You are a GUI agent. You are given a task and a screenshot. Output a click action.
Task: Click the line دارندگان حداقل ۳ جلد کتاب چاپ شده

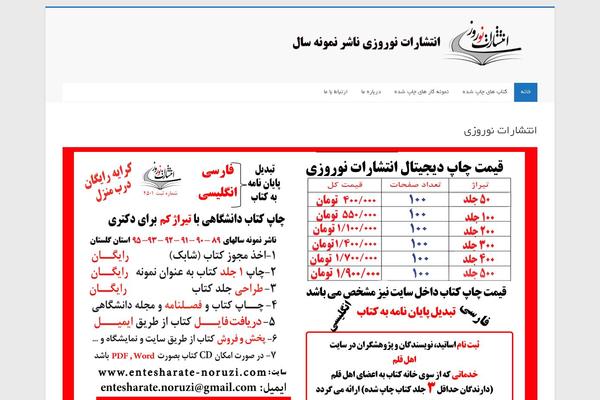pos(404,389)
